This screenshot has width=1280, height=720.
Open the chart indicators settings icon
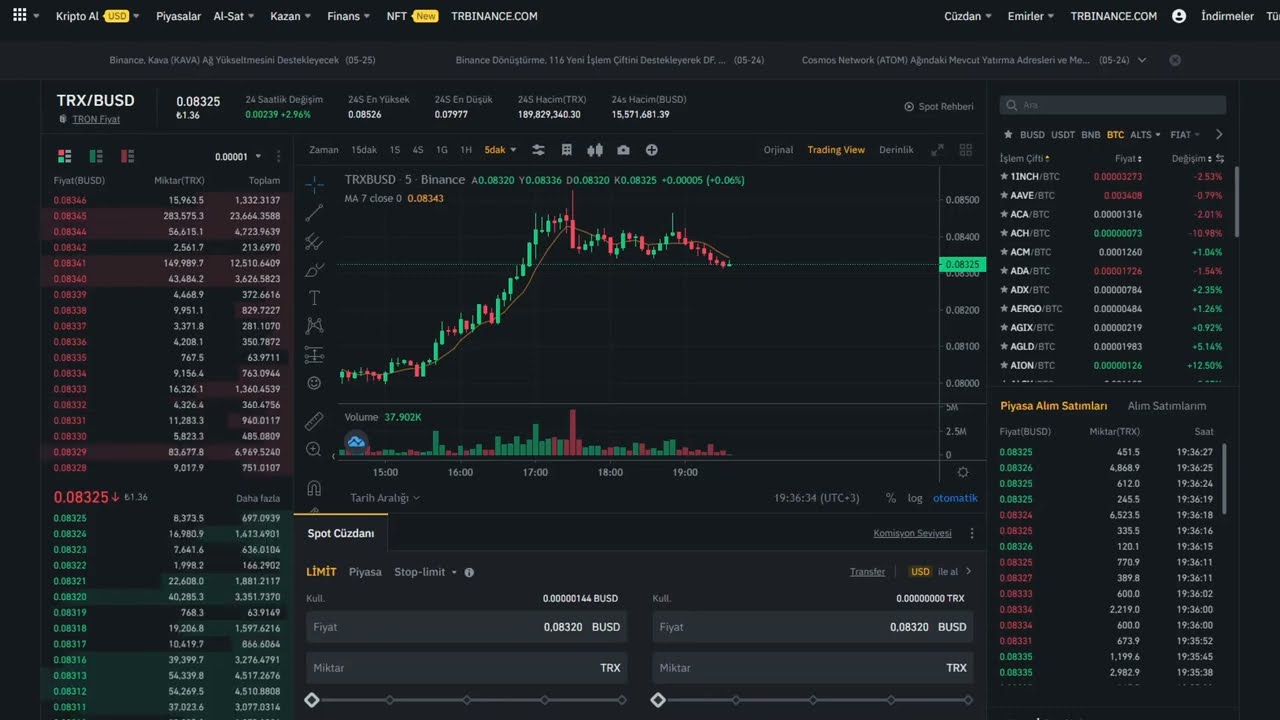coord(538,150)
